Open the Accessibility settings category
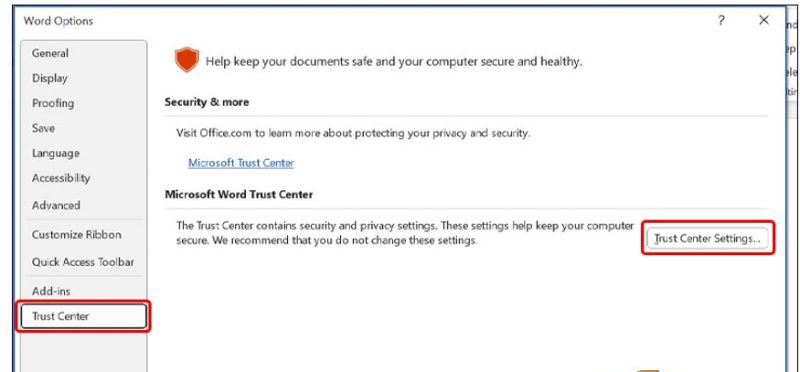This screenshot has width=800, height=372. pos(61,178)
